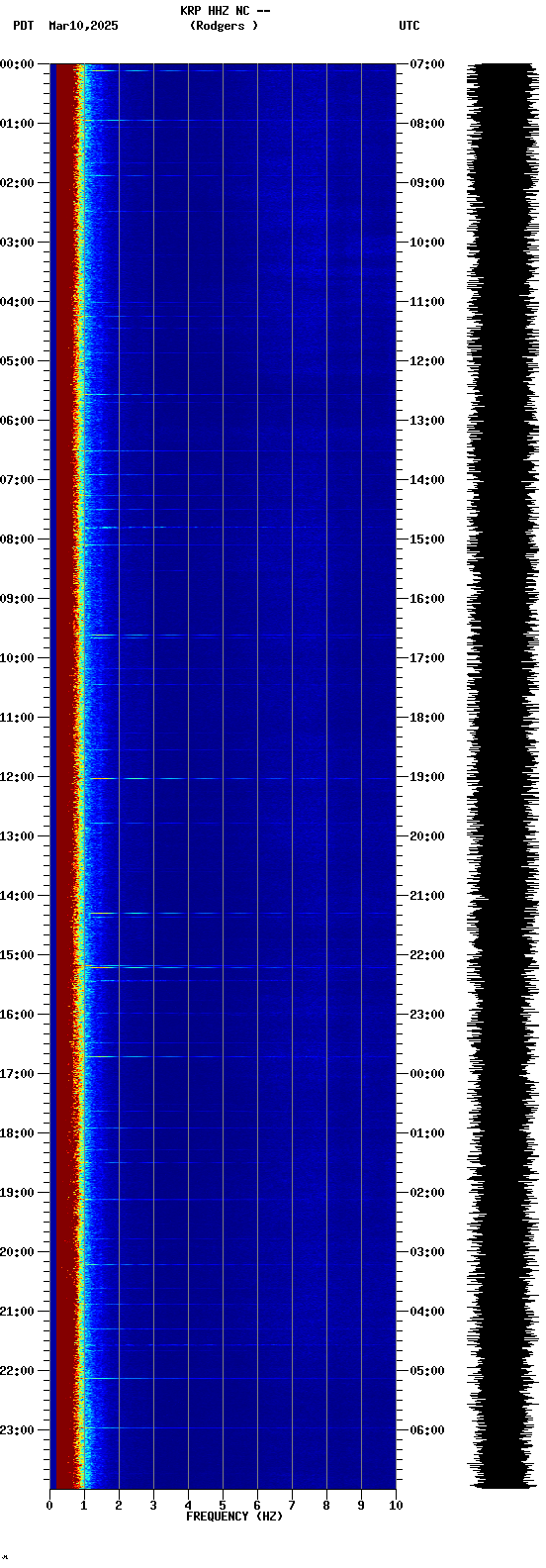Click the 12:00 PDT time label

17,777
